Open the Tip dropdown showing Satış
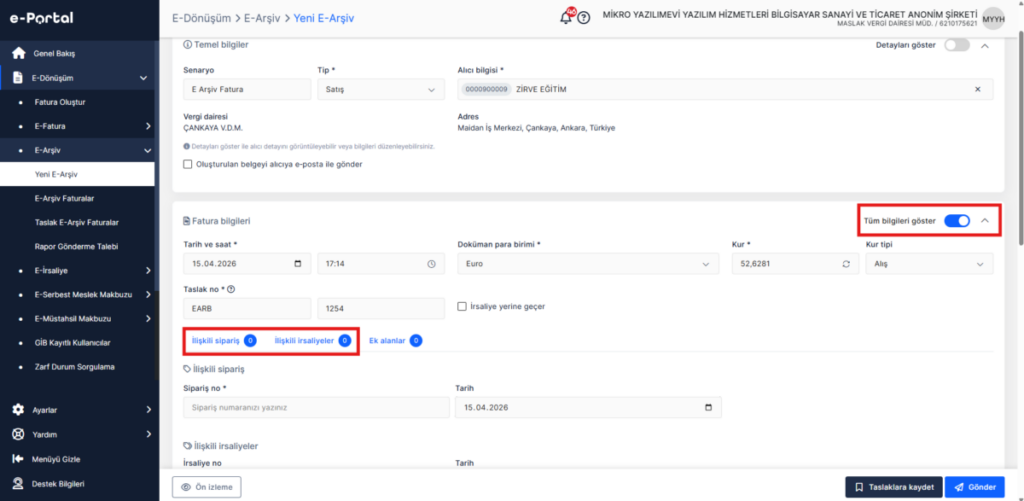Viewport: 1024px width, 501px height. (x=381, y=89)
